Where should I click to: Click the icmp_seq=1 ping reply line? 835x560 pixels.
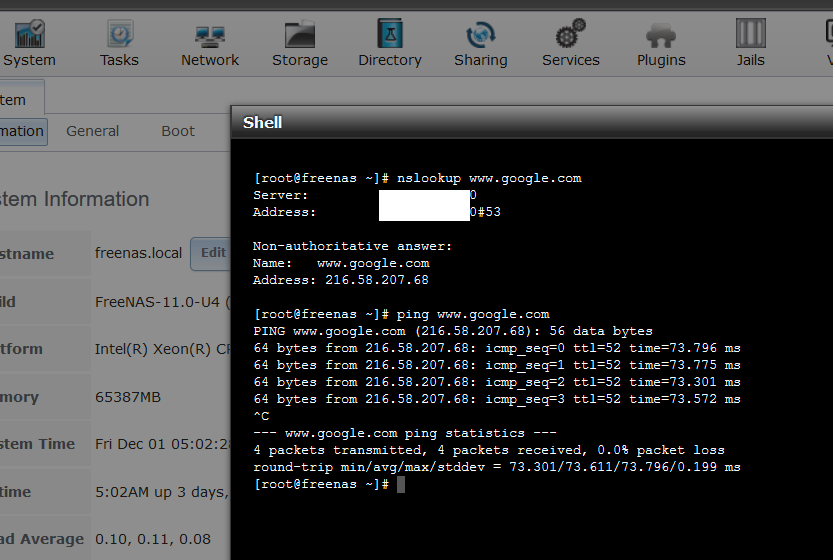click(x=497, y=365)
